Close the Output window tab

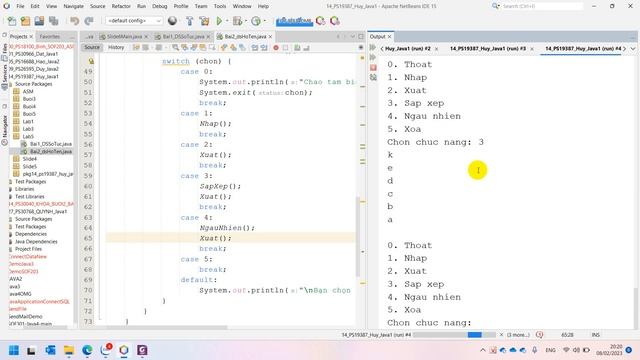point(389,37)
